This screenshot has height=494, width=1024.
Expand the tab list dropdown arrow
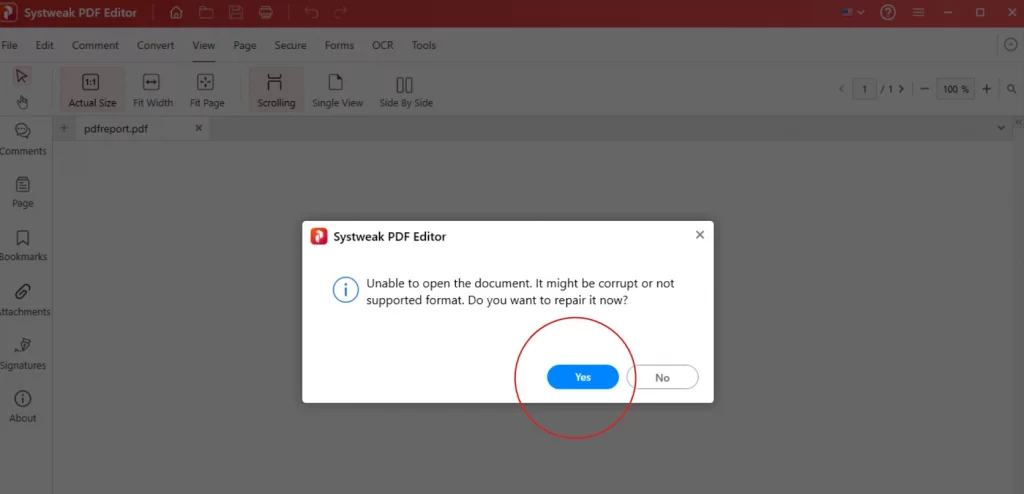1001,128
